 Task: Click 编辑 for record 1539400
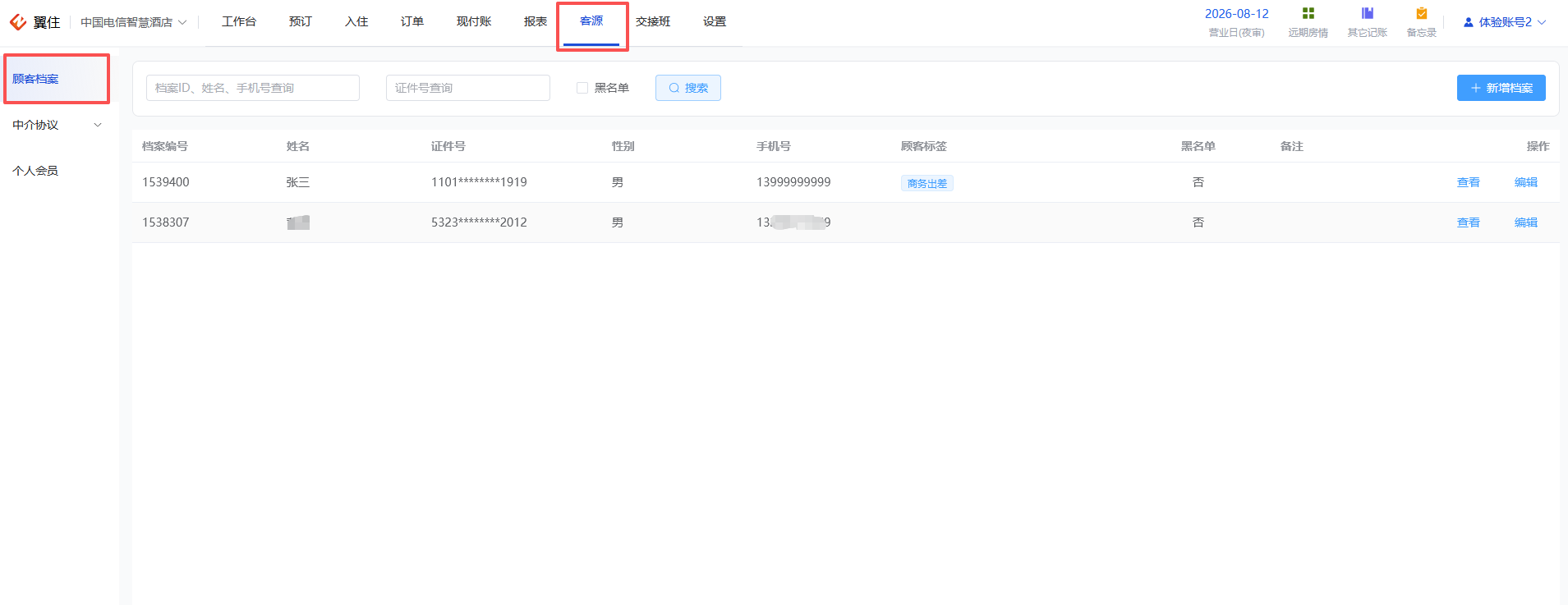point(1526,182)
